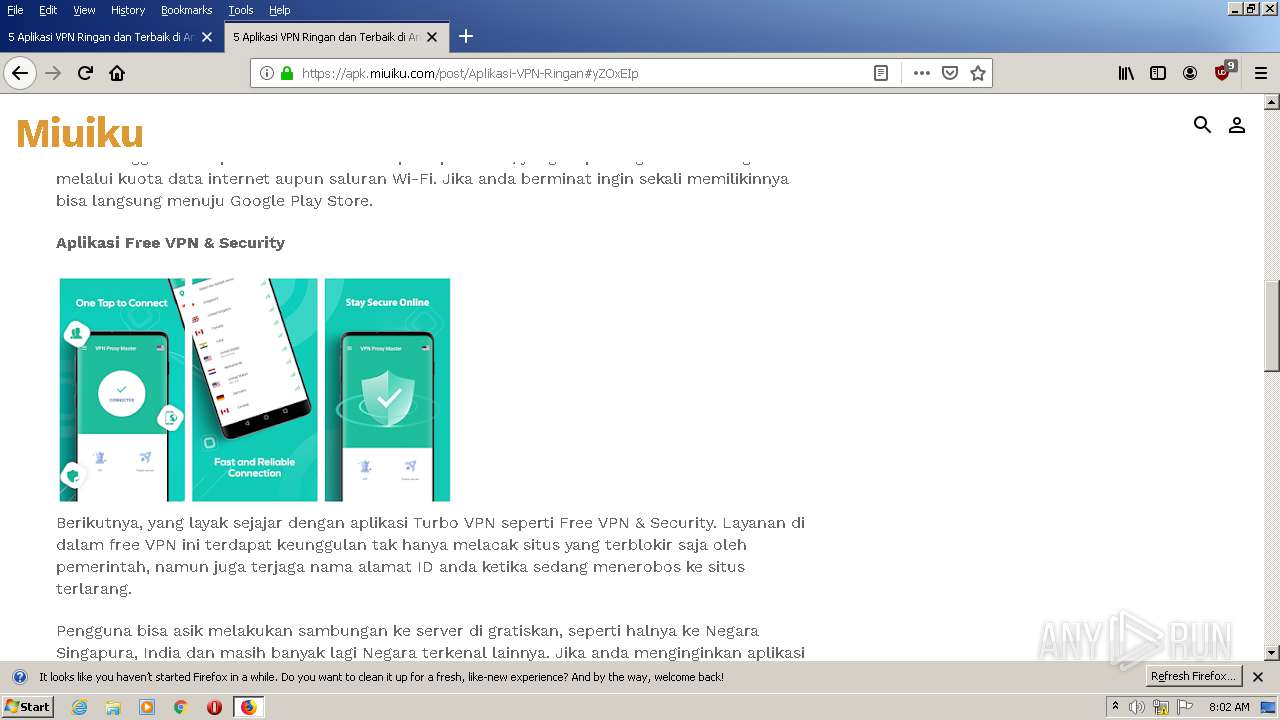The image size is (1280, 720).
Task: Reload the current page
Action: coord(85,73)
